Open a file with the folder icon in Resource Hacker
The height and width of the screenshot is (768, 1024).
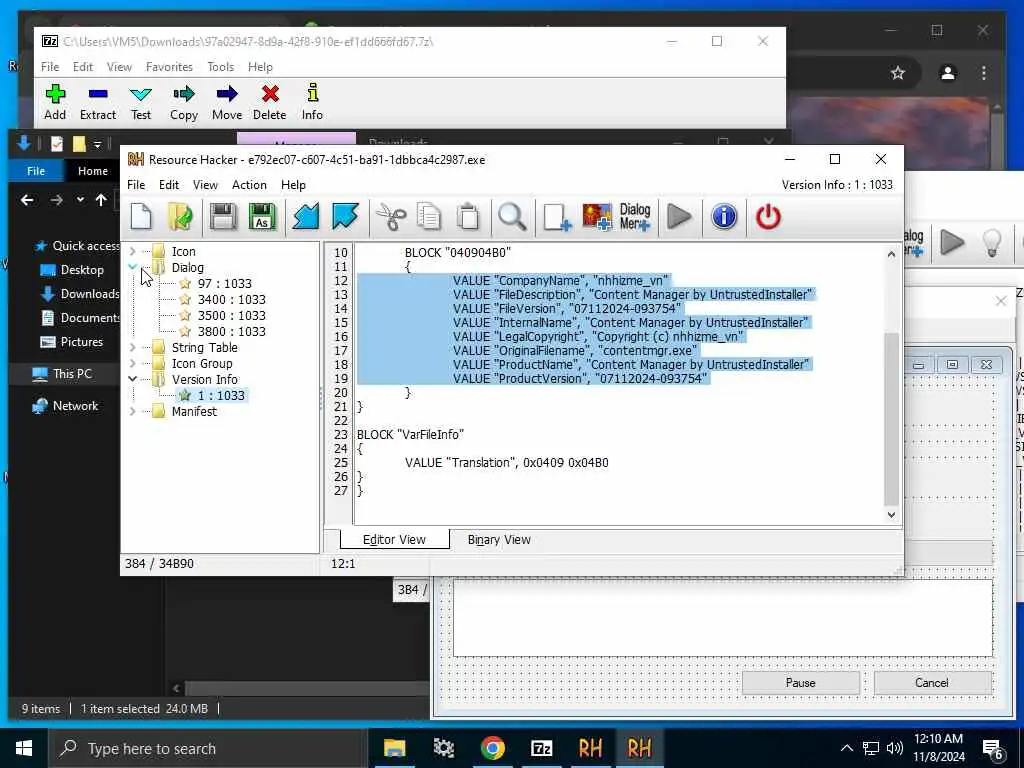click(180, 217)
